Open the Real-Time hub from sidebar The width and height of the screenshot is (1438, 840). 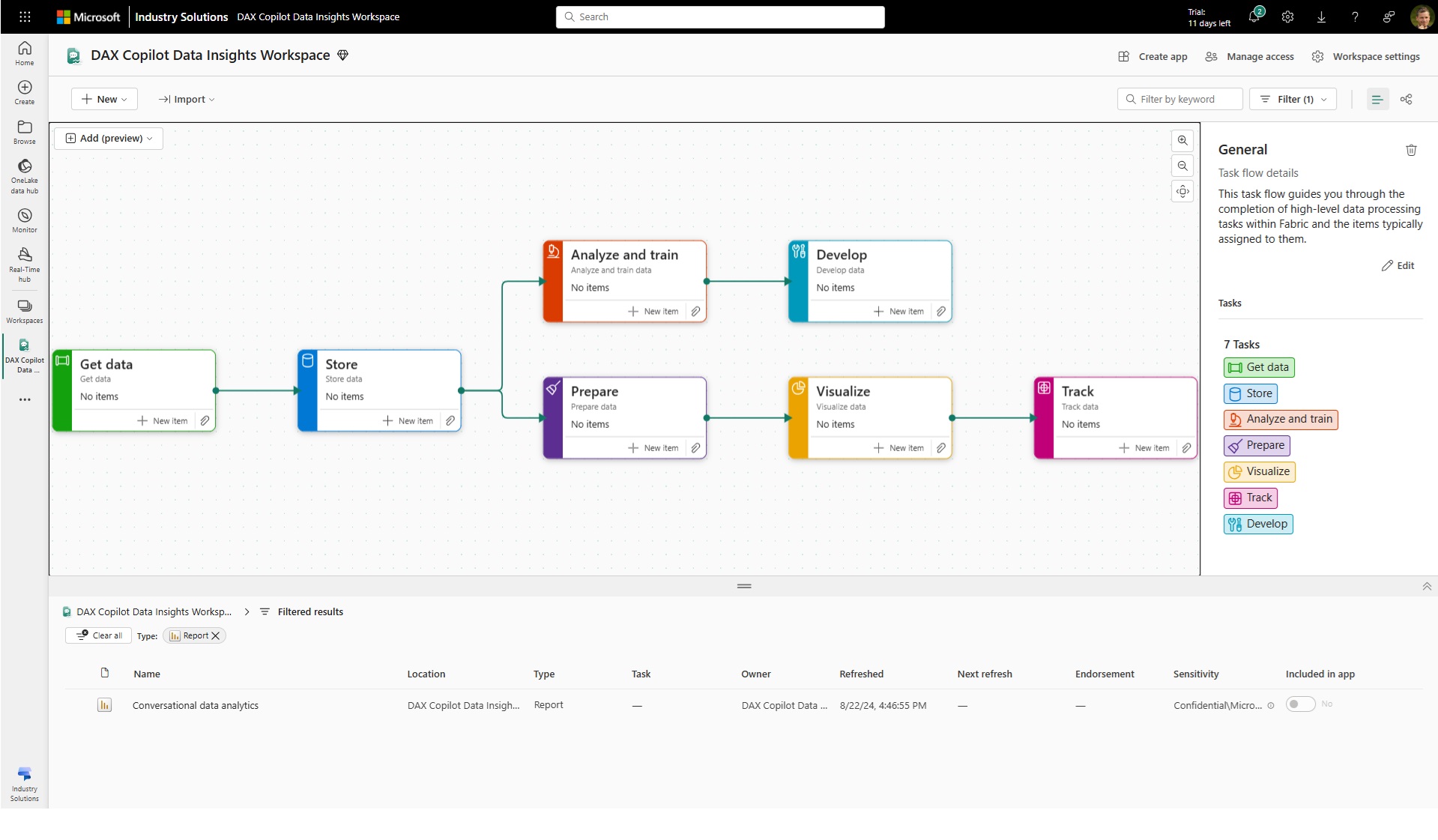tap(24, 262)
